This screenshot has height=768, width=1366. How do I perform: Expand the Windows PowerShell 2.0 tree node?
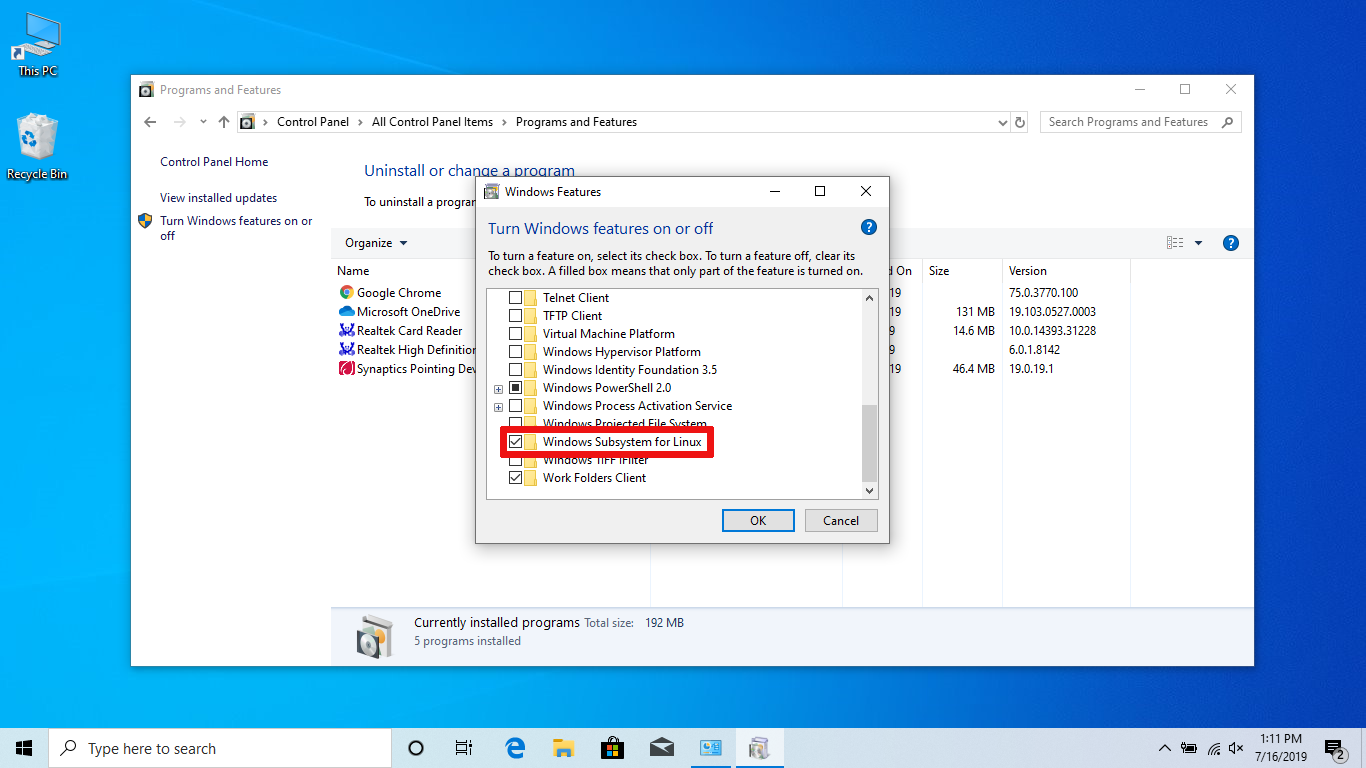click(x=498, y=388)
